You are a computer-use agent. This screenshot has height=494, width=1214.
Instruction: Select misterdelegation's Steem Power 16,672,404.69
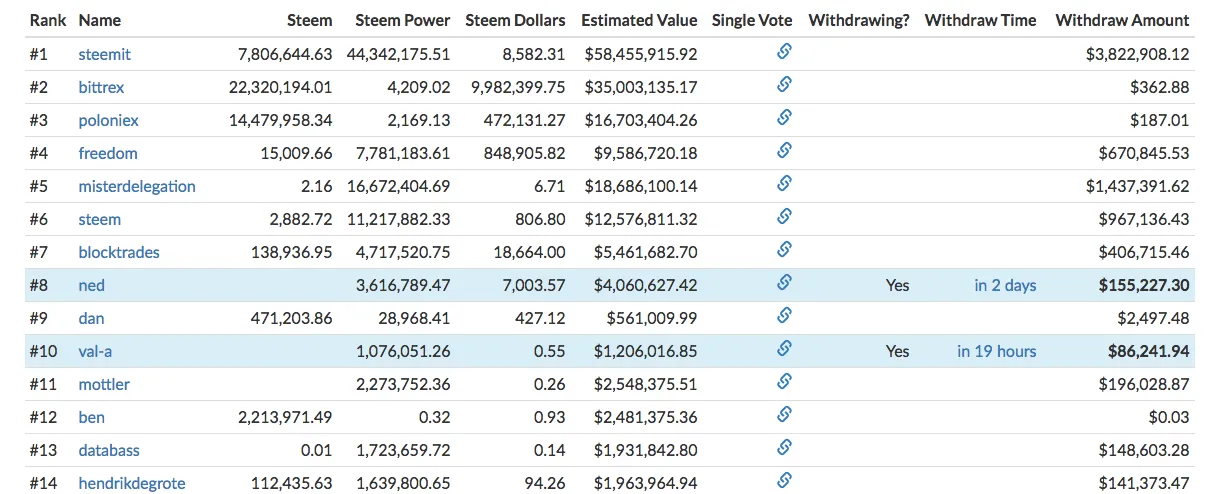[399, 186]
